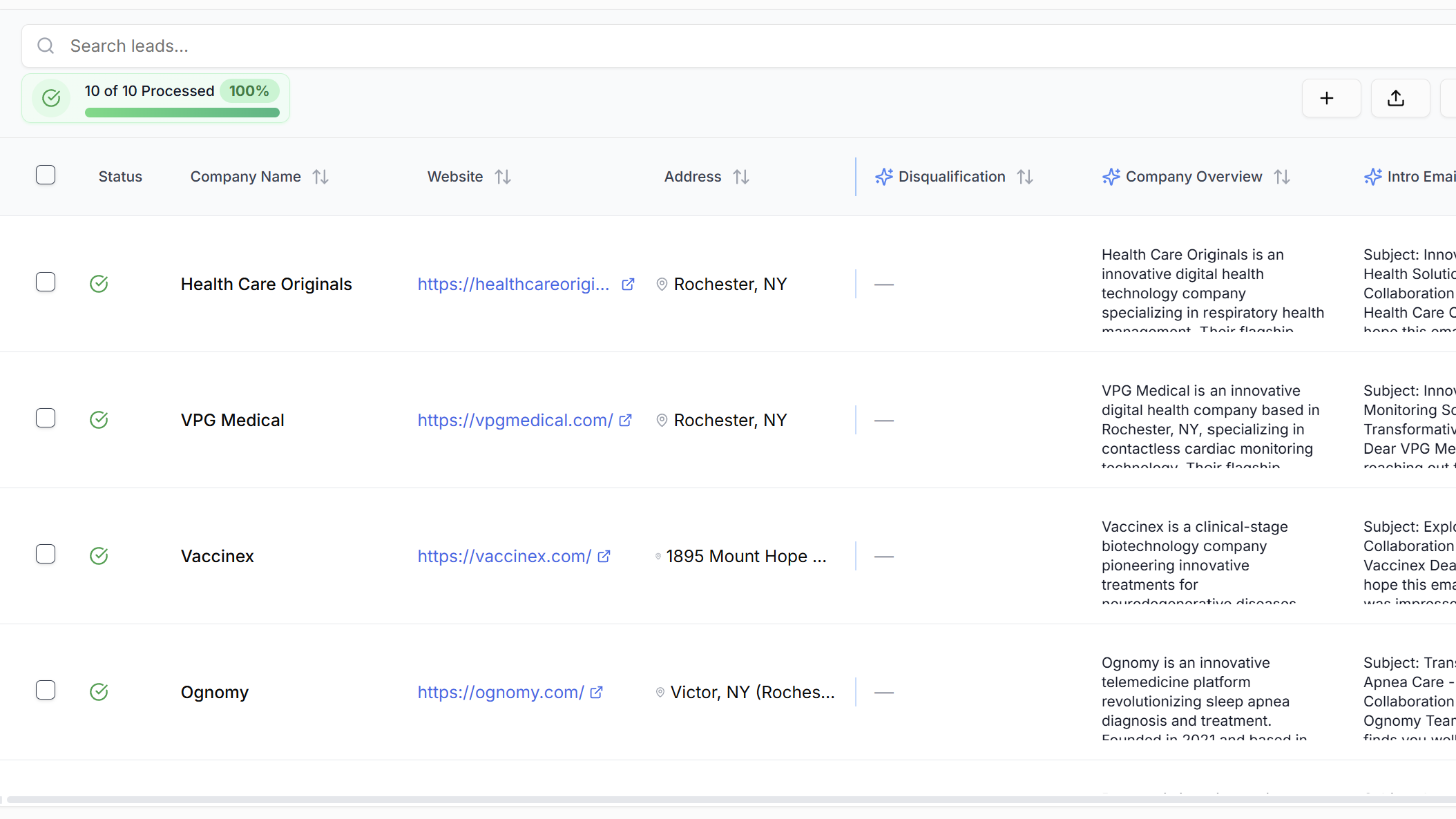Click the Address column header label
Viewport: 1456px width, 819px height.
click(x=693, y=177)
